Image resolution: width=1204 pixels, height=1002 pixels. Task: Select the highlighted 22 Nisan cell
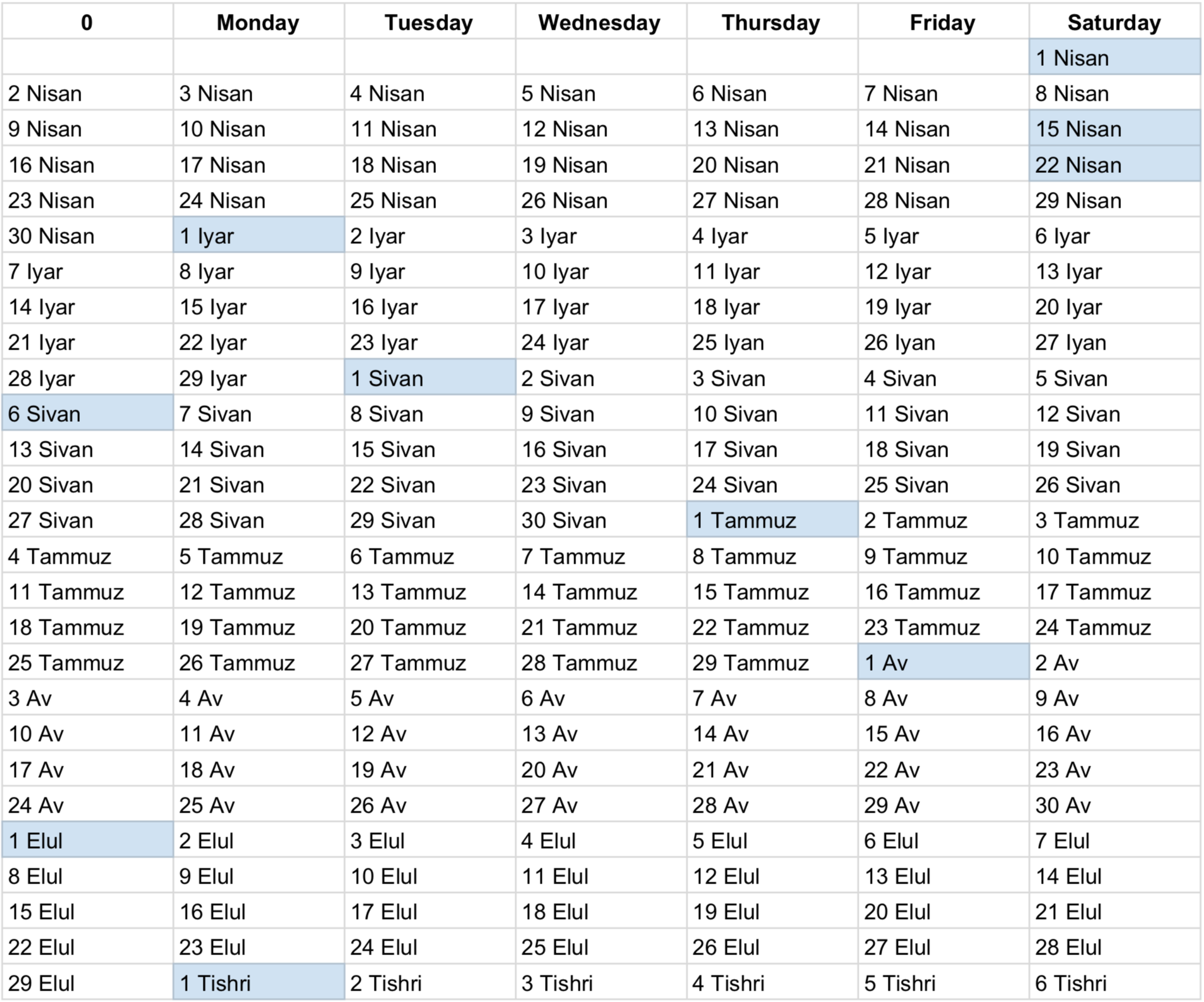(x=1114, y=165)
